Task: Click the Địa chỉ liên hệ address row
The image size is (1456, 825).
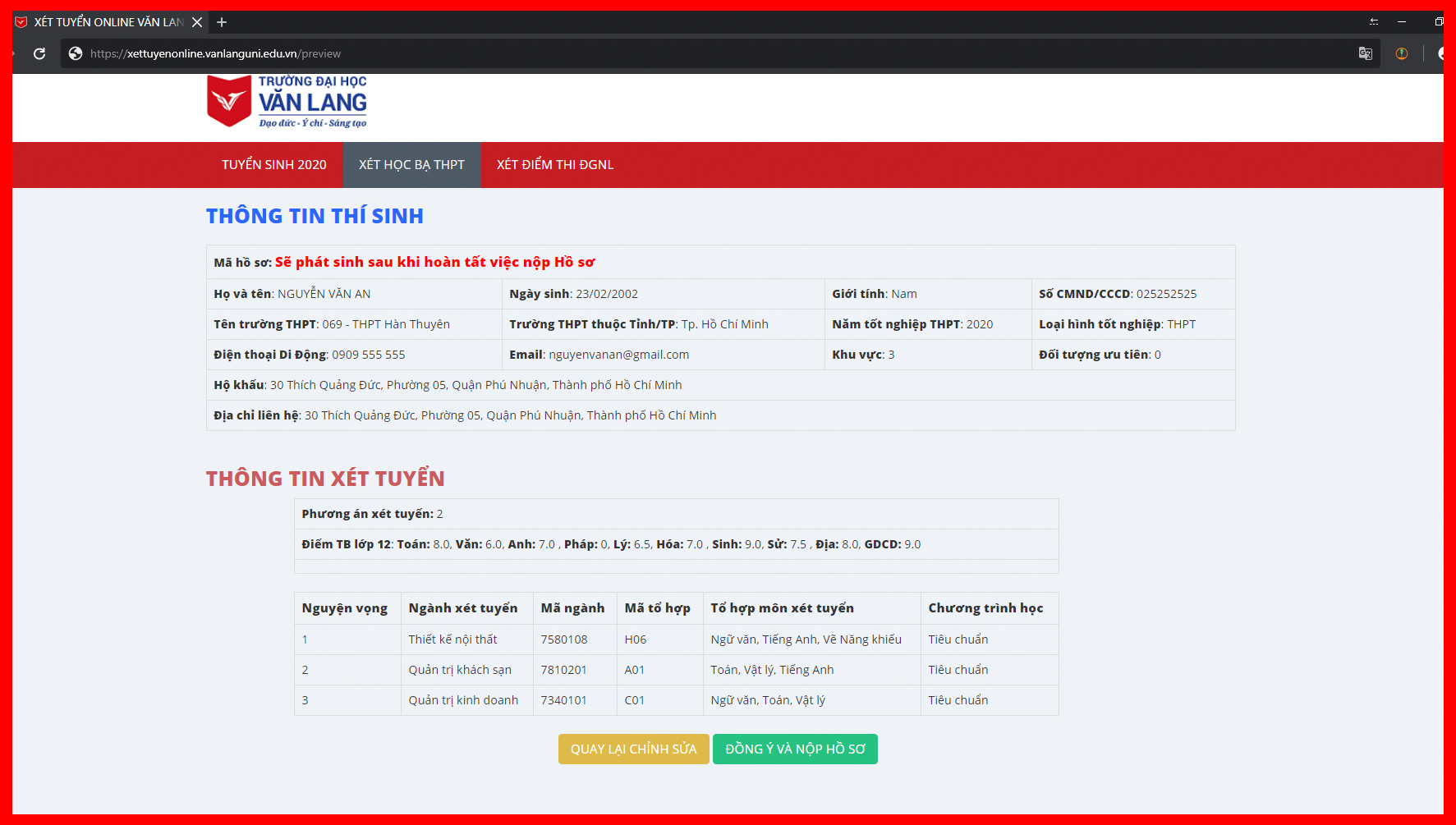Action: 720,415
